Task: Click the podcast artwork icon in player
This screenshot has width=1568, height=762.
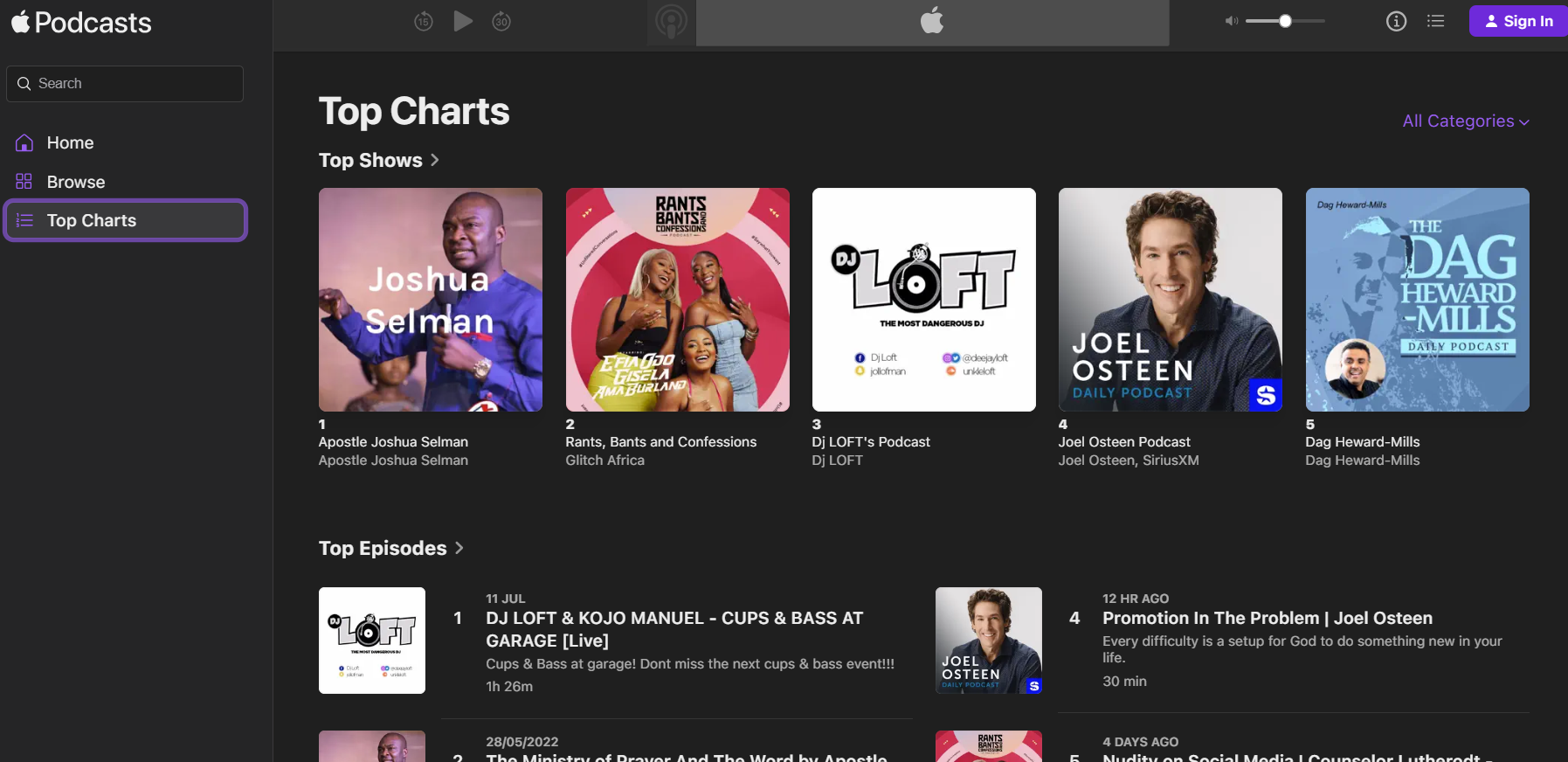Action: pos(671,22)
